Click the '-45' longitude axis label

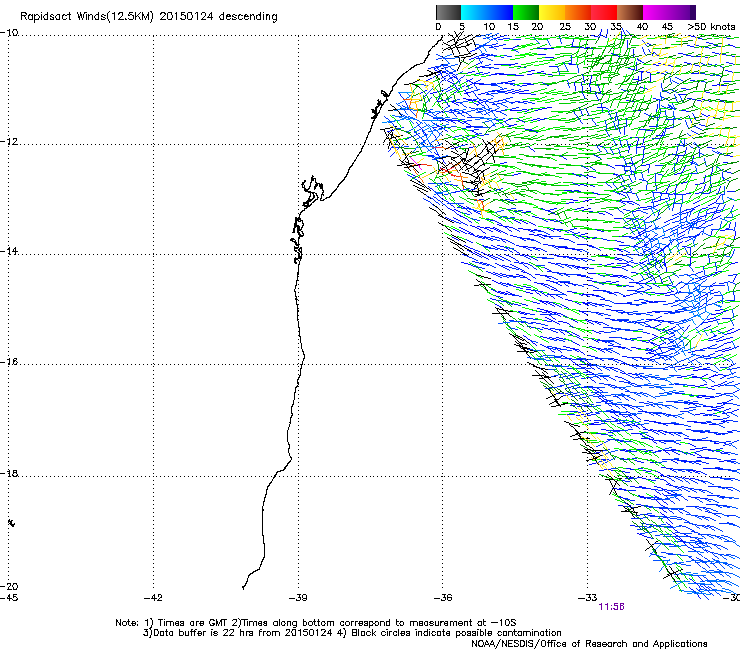(9, 598)
